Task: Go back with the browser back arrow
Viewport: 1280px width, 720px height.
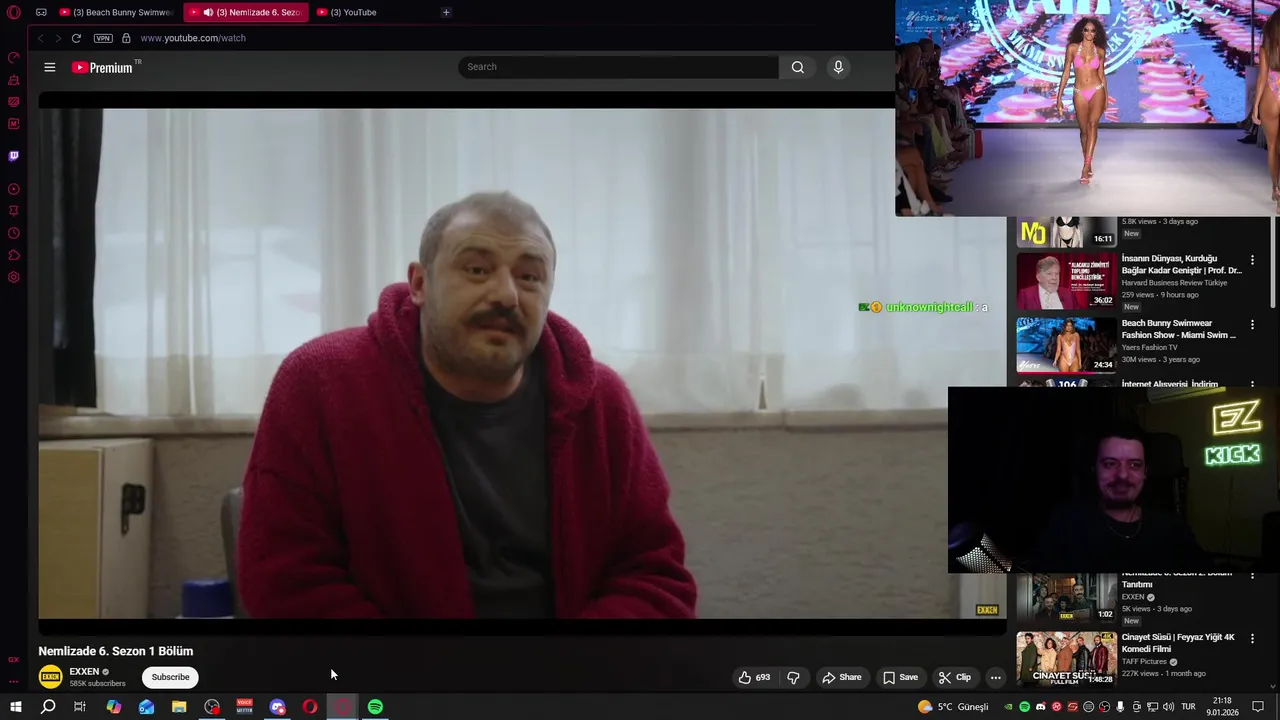Action: (40, 38)
